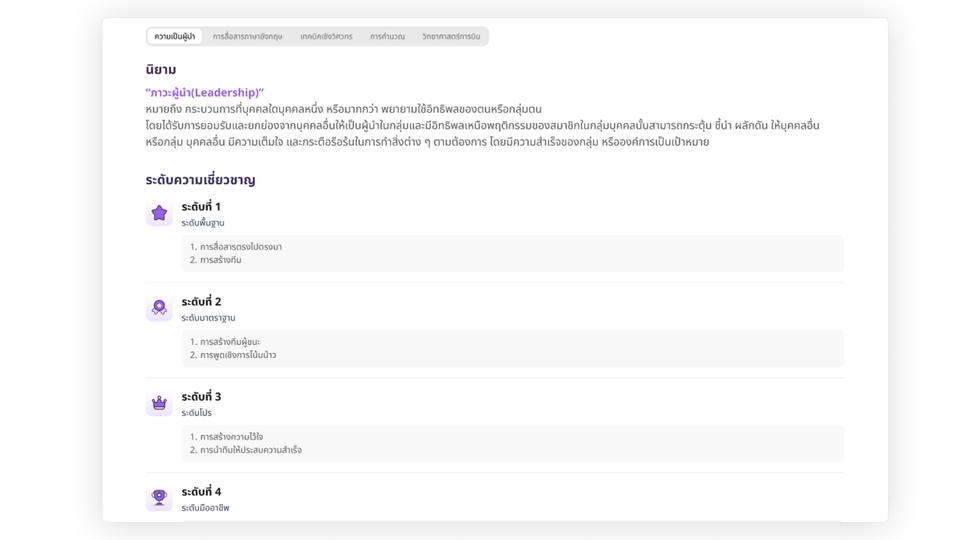Click the ระดับที่ 4 level title

click(201, 492)
